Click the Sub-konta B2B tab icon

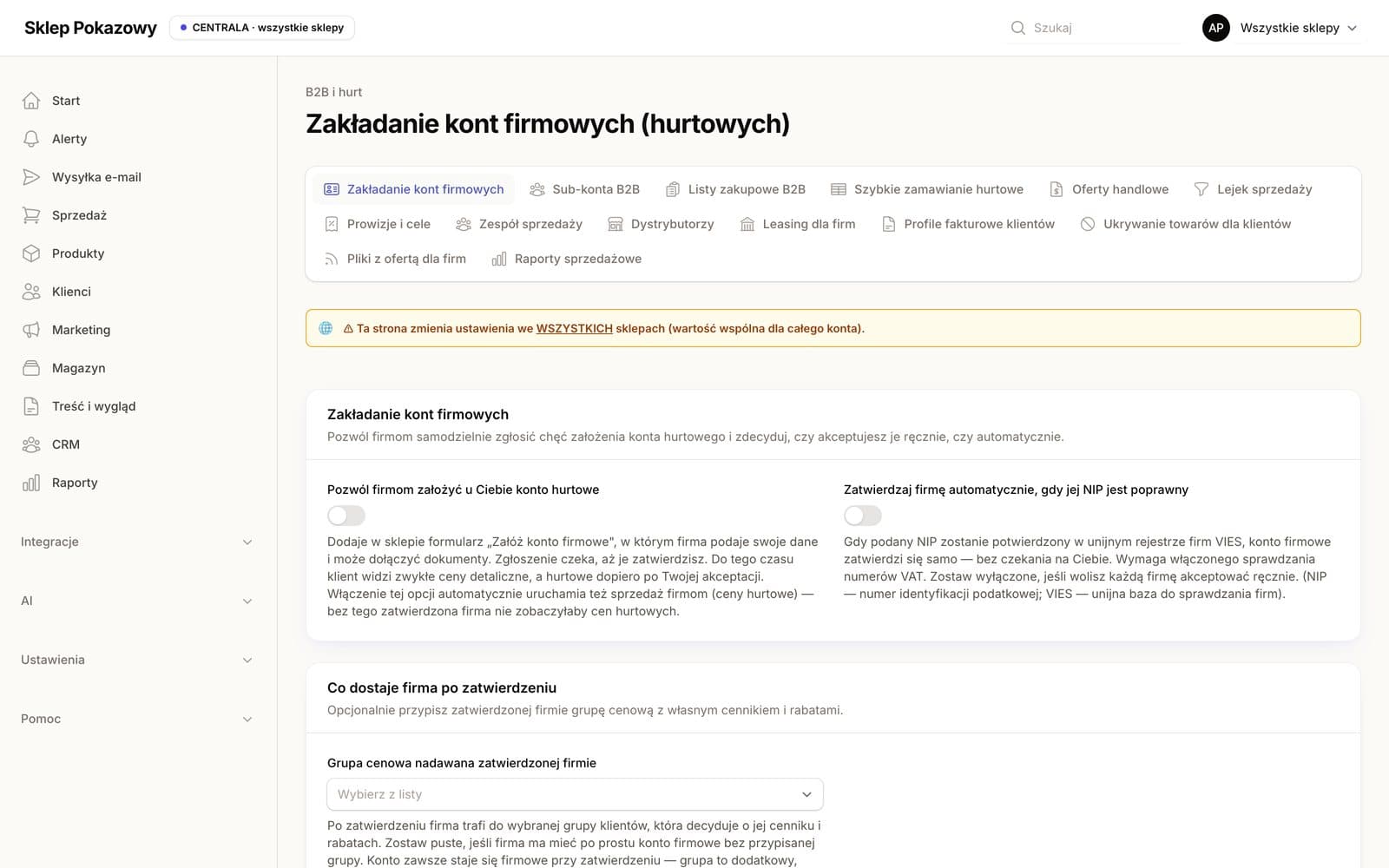(x=537, y=189)
